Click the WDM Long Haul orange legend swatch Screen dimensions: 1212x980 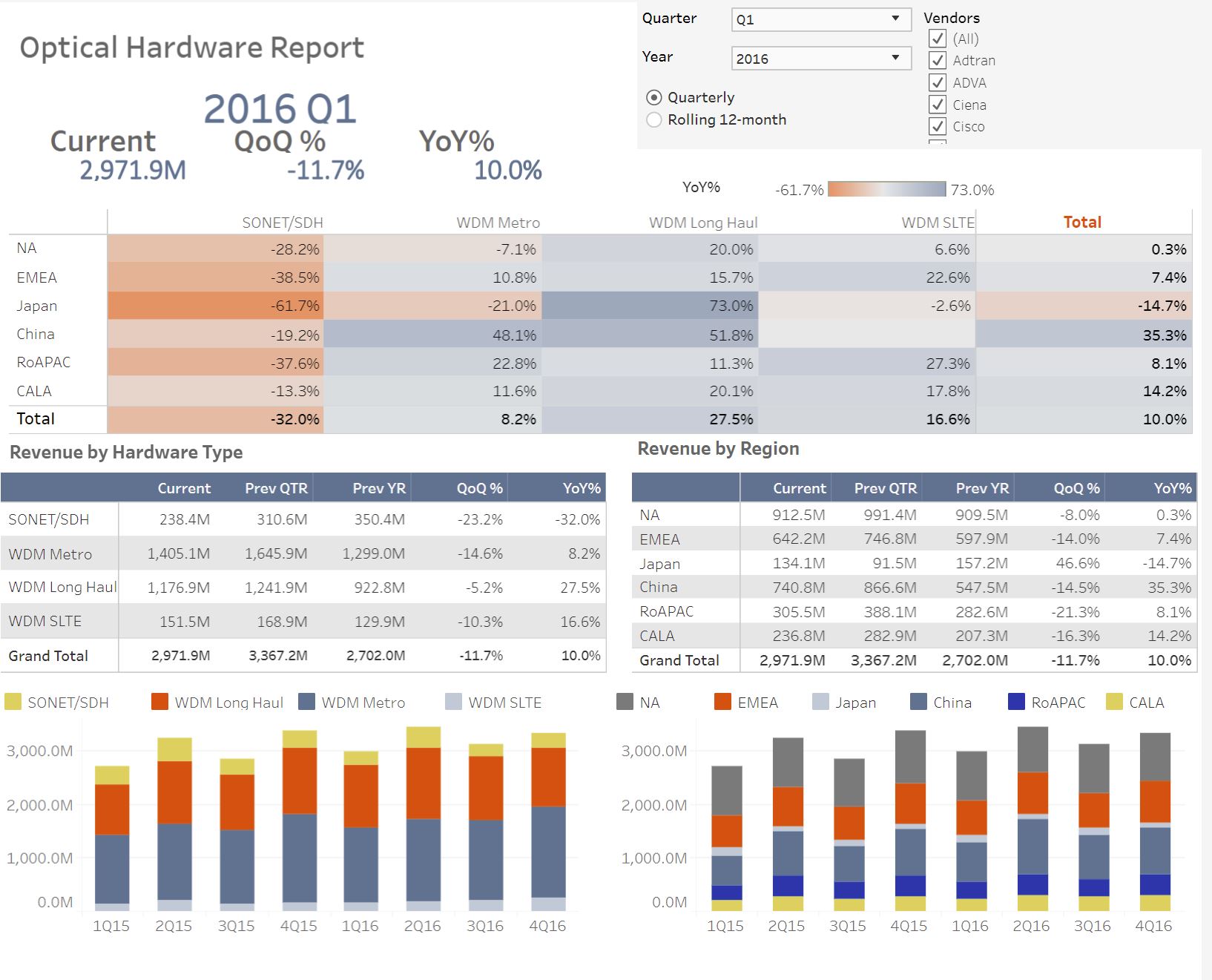point(159,702)
